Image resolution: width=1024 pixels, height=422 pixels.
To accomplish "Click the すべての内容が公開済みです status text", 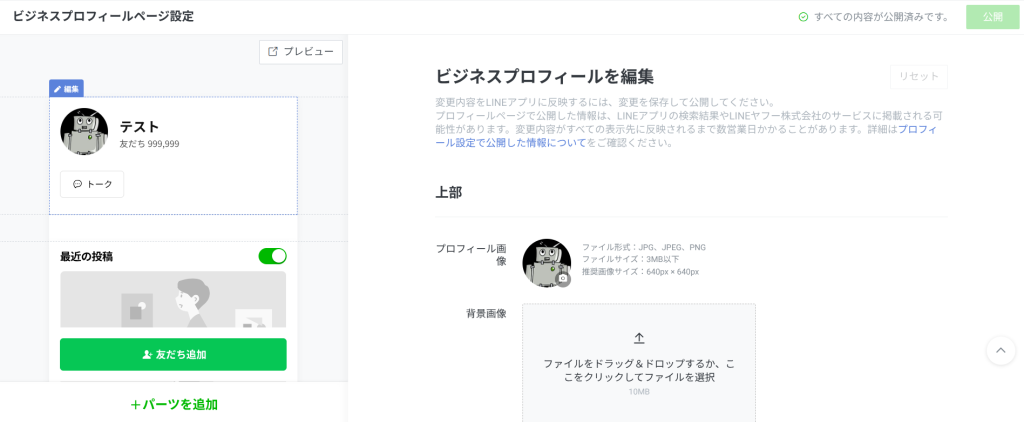I will 882,17.
